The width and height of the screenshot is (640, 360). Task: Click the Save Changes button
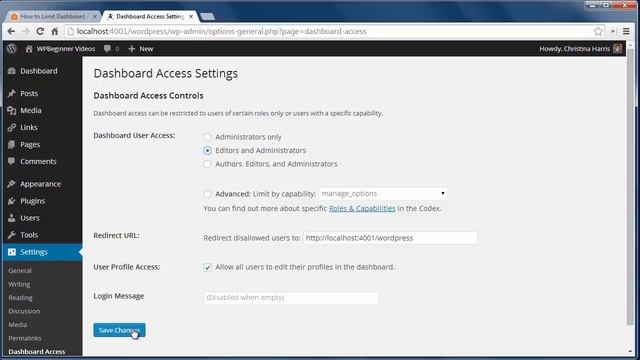pos(119,330)
